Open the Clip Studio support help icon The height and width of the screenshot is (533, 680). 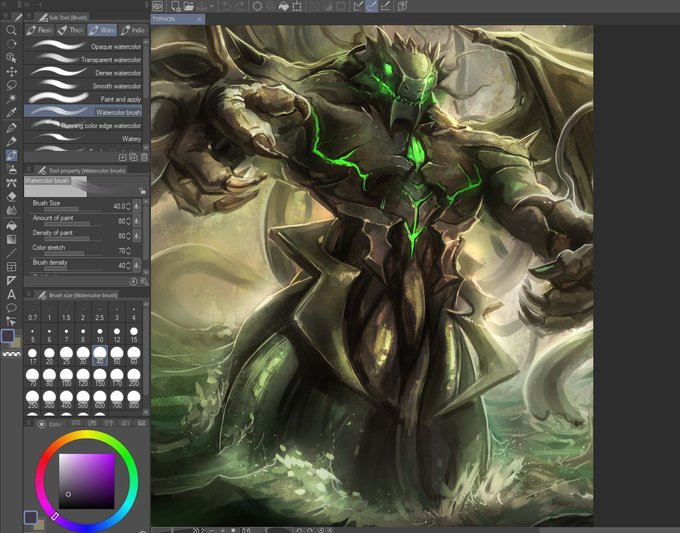[x=402, y=6]
